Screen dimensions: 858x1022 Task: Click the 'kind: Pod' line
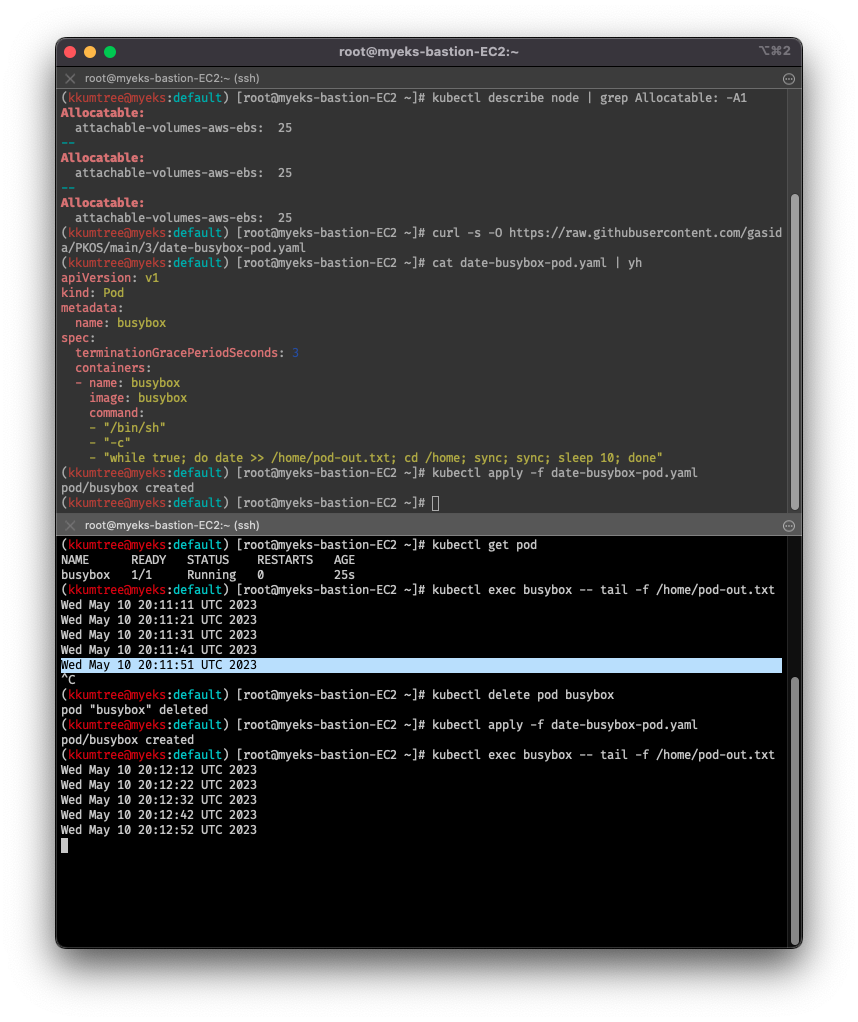tap(93, 293)
